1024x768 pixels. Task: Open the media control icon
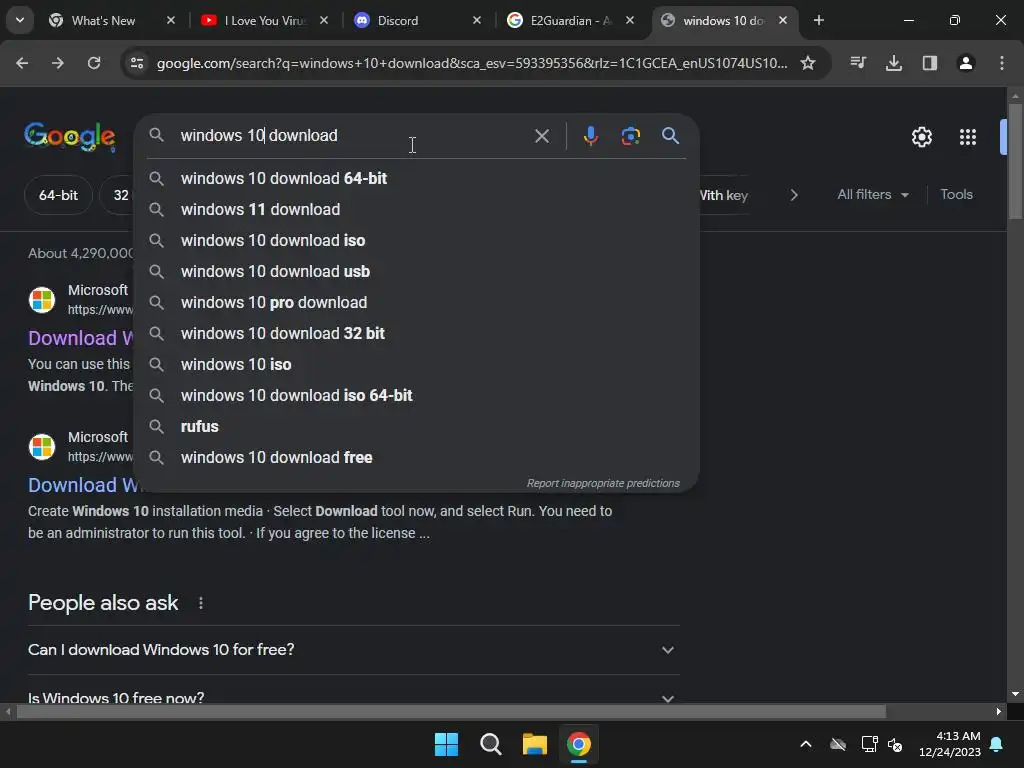(x=858, y=63)
